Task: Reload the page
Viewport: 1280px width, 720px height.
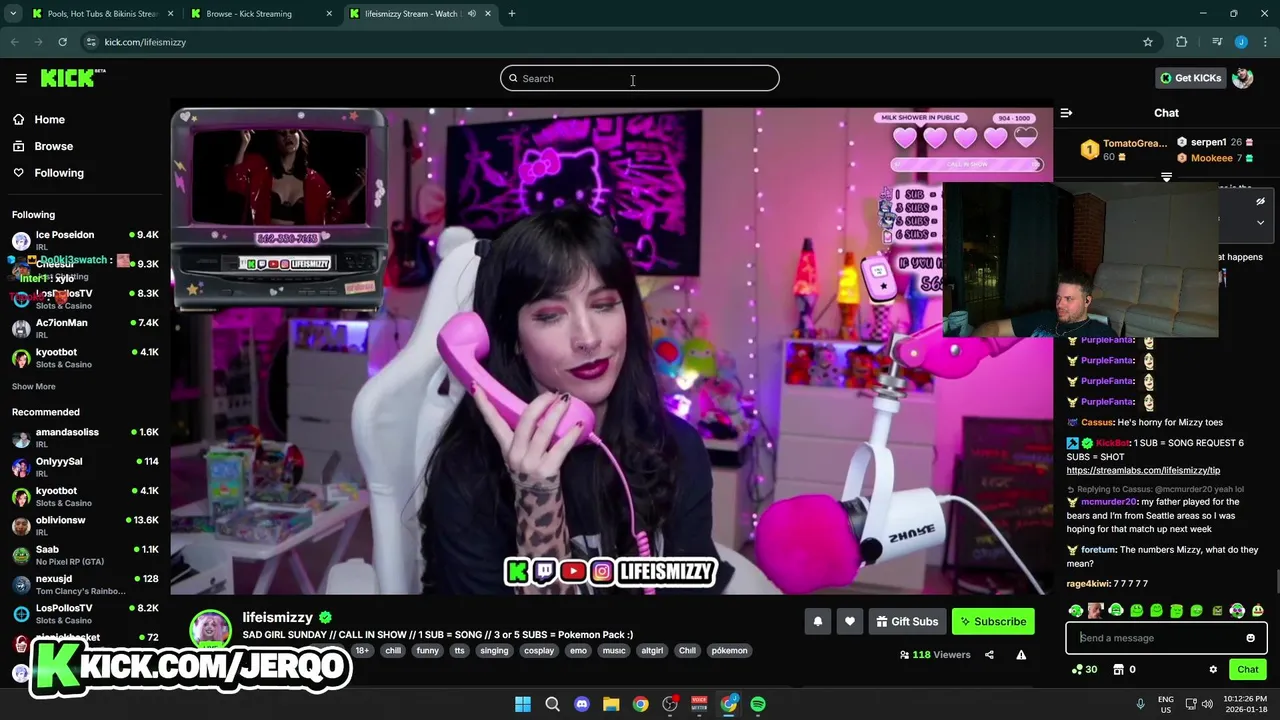Action: click(62, 42)
